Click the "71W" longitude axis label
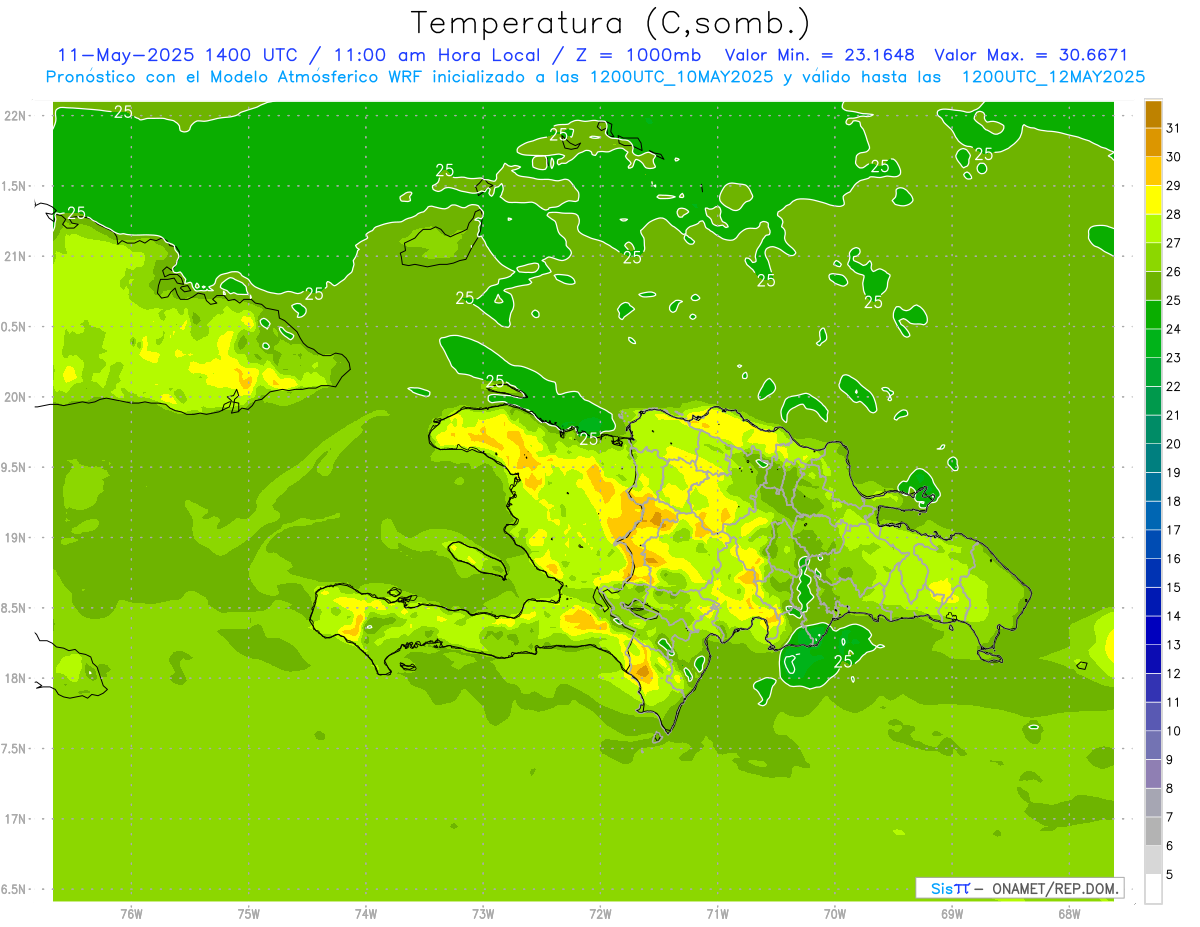The height and width of the screenshot is (927, 1200). (717, 915)
